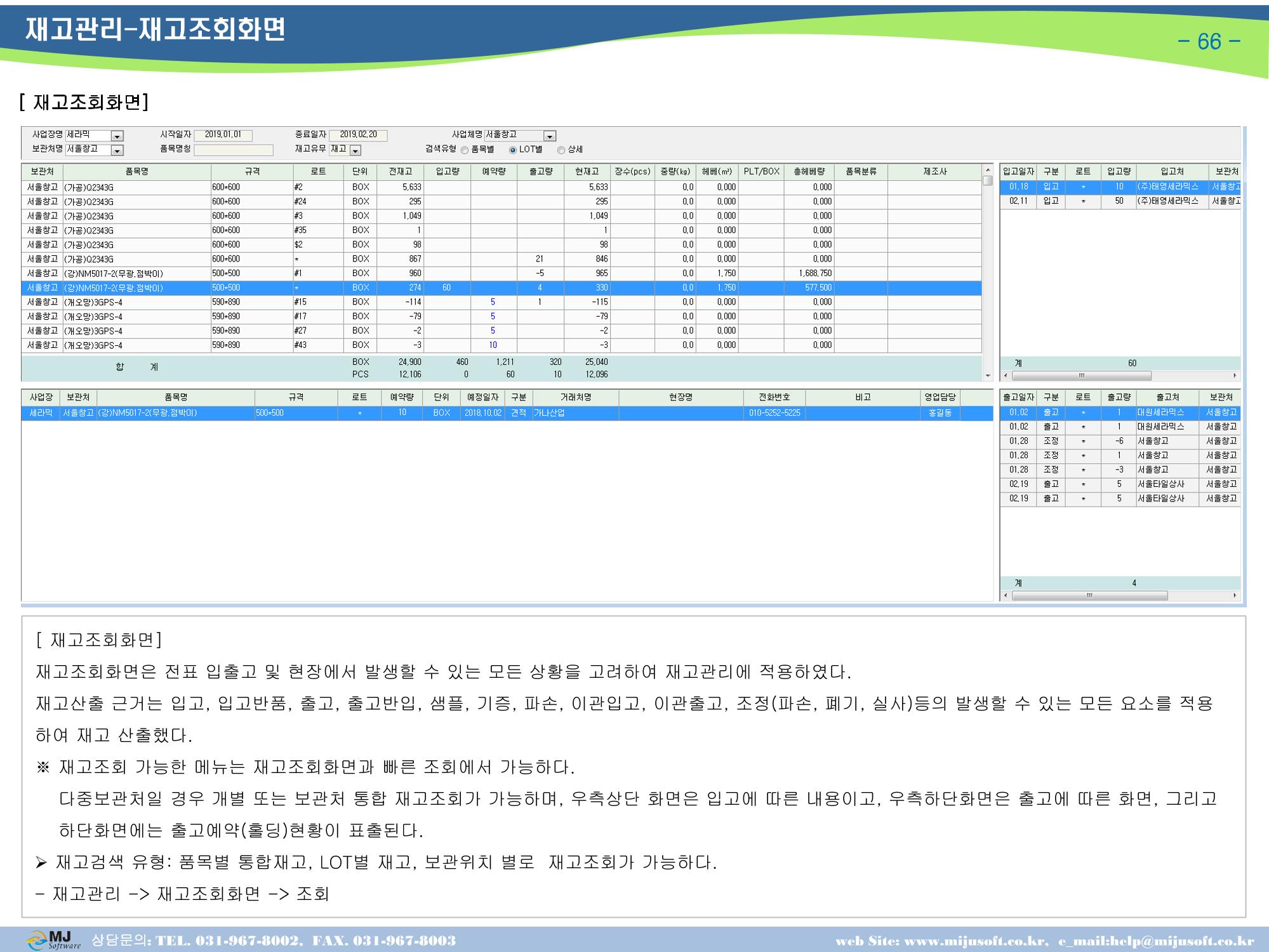
Task: Select the (가공)Q2343G row with lot $2
Action: pyautogui.click(x=502, y=245)
